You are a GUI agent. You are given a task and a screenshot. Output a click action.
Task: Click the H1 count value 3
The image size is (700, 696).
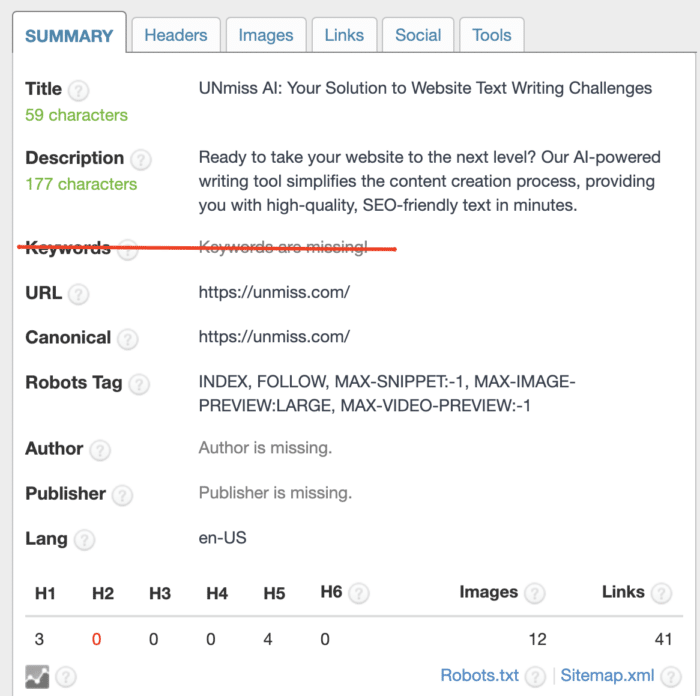click(x=39, y=639)
